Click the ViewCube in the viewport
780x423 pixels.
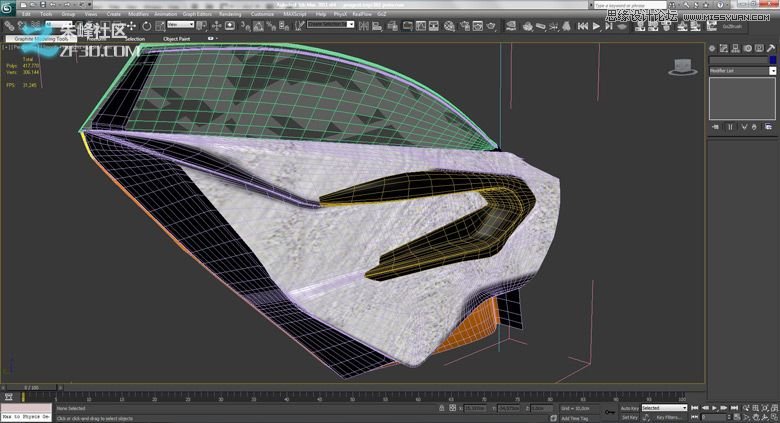[683, 67]
